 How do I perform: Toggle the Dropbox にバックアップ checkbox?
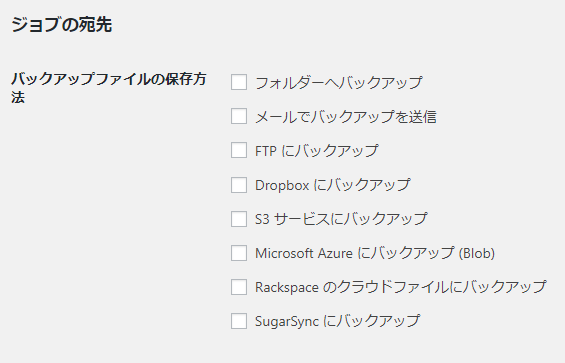click(x=239, y=185)
